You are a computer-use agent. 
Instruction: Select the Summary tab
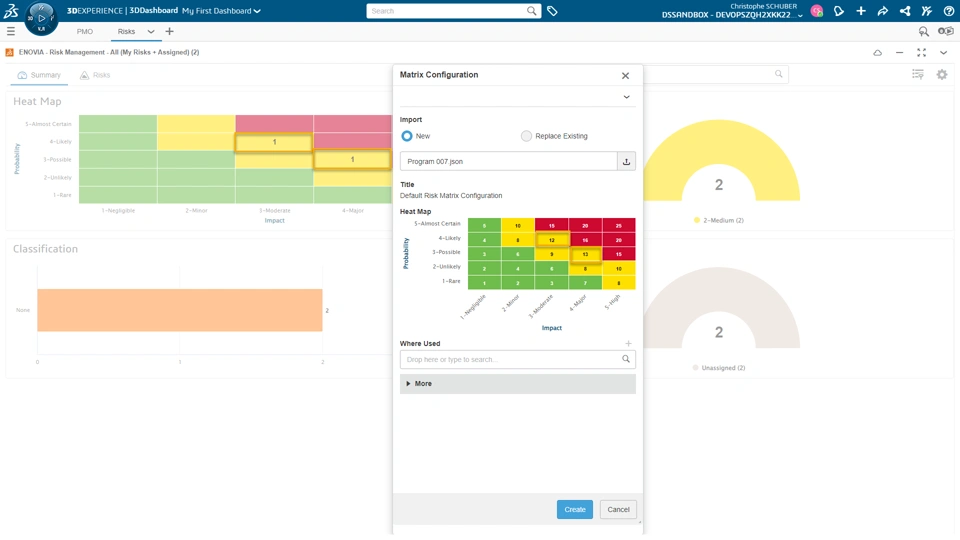coord(39,75)
